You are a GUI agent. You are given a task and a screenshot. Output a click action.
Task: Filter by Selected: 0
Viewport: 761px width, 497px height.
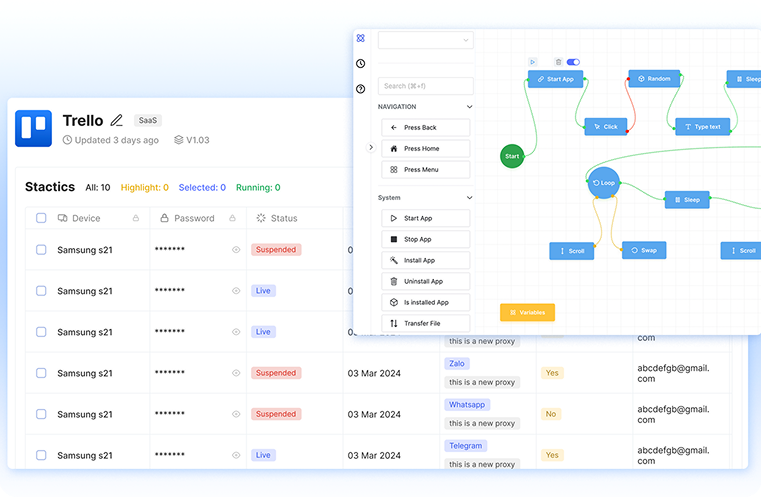(x=202, y=187)
